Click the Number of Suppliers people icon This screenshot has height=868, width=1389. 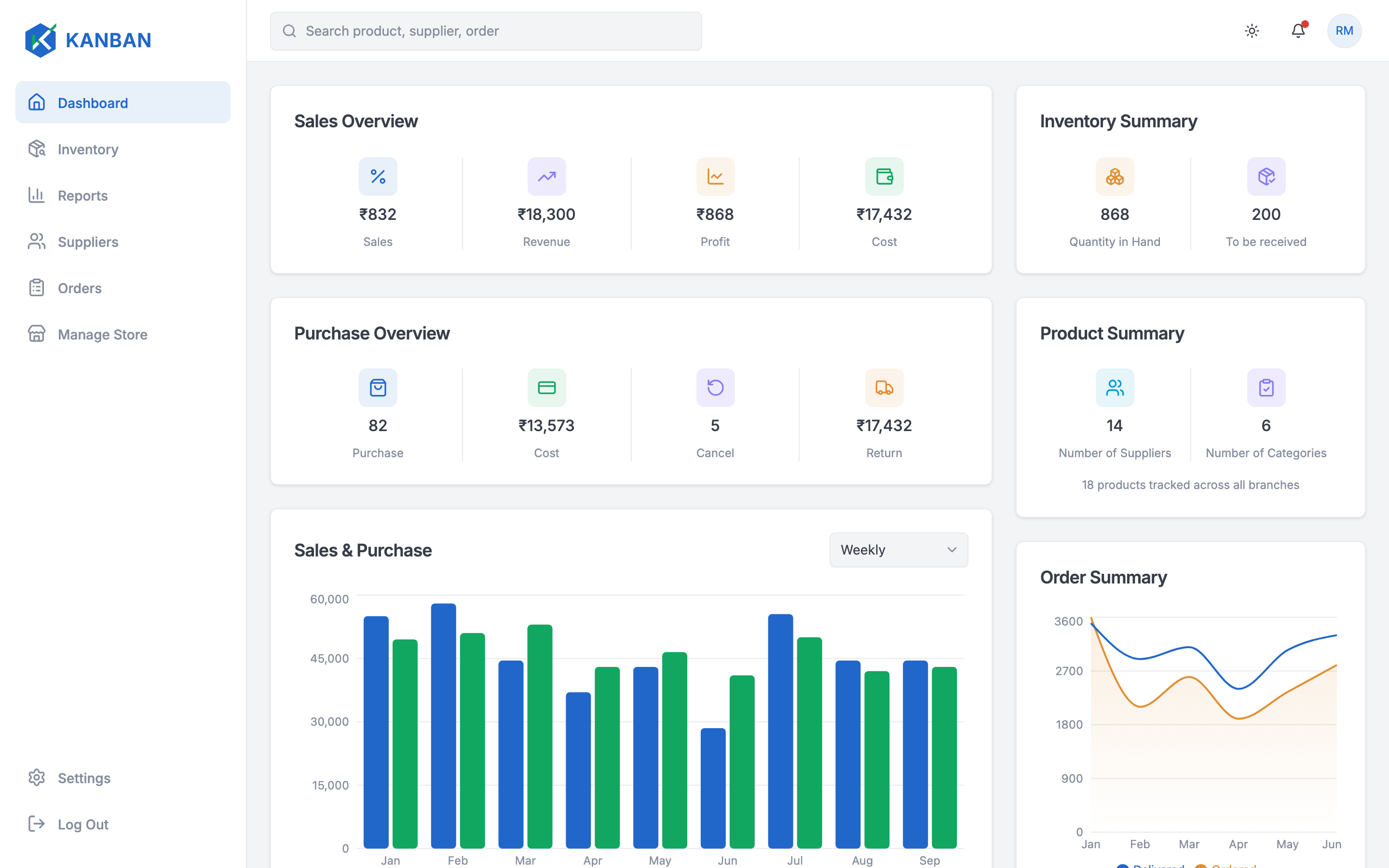[1115, 388]
